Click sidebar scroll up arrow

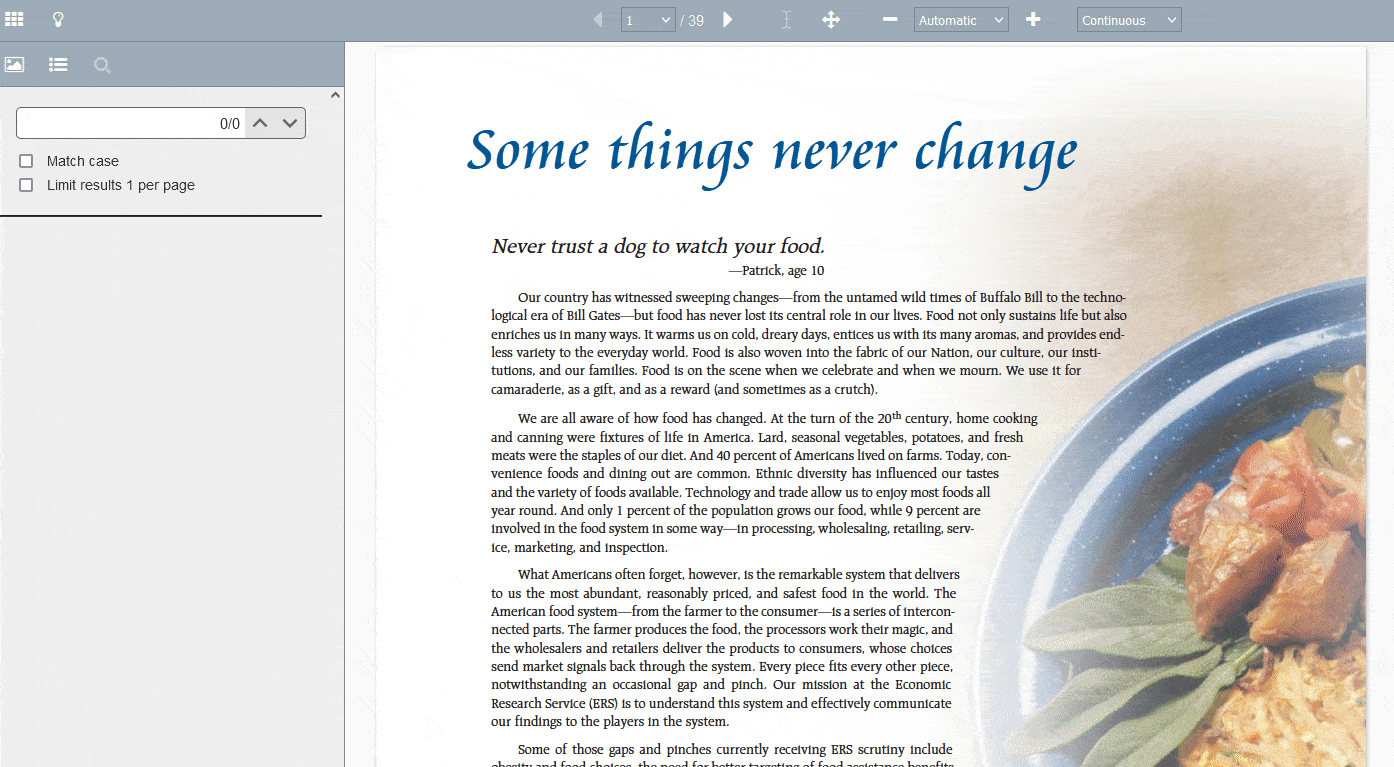click(335, 95)
